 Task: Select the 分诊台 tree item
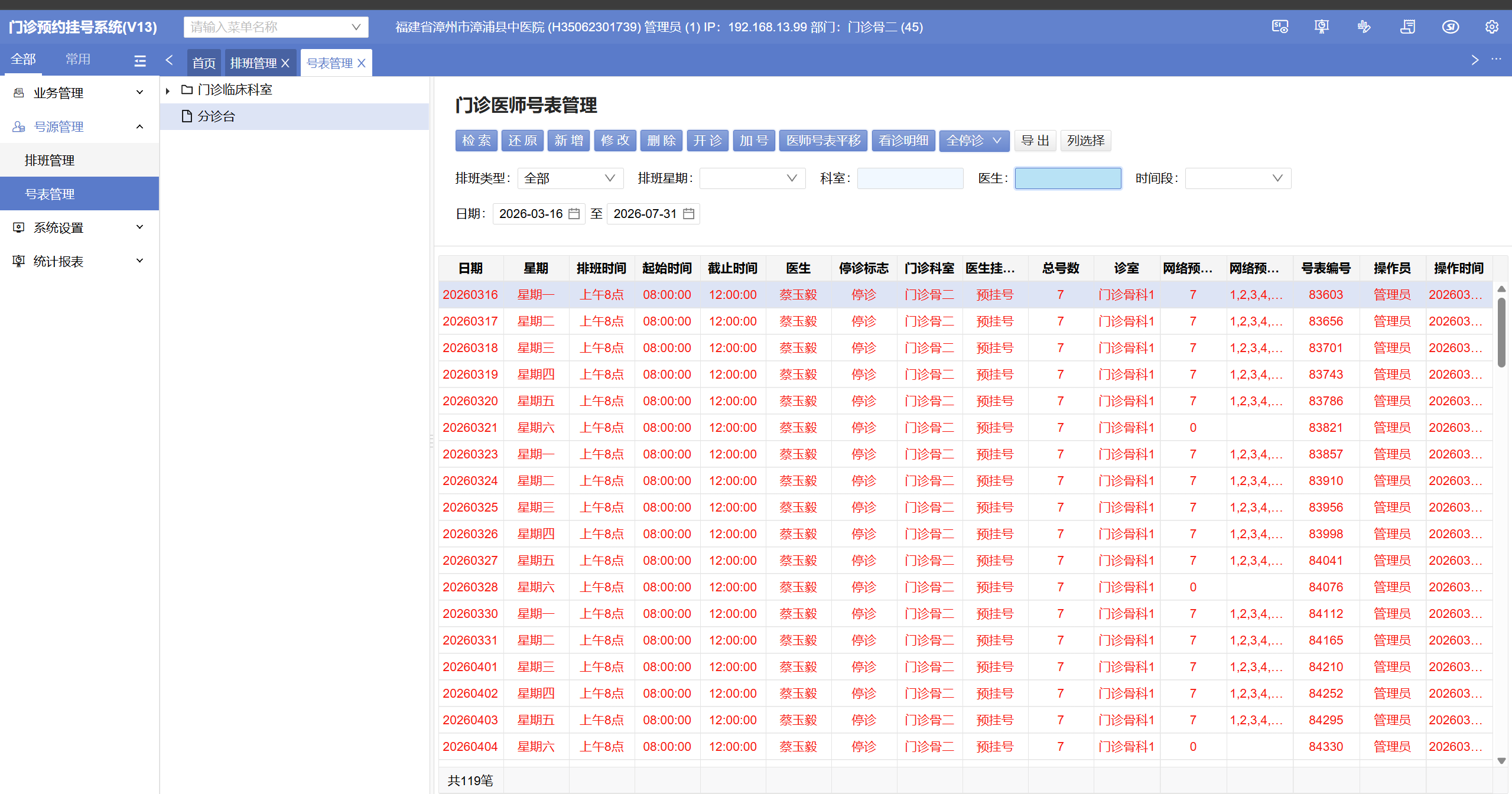216,116
